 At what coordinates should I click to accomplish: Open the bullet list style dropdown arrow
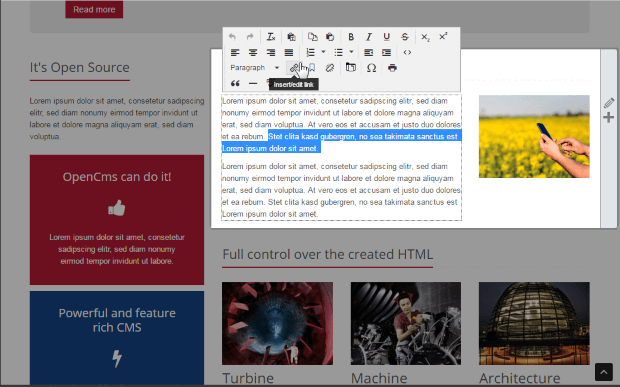click(351, 52)
